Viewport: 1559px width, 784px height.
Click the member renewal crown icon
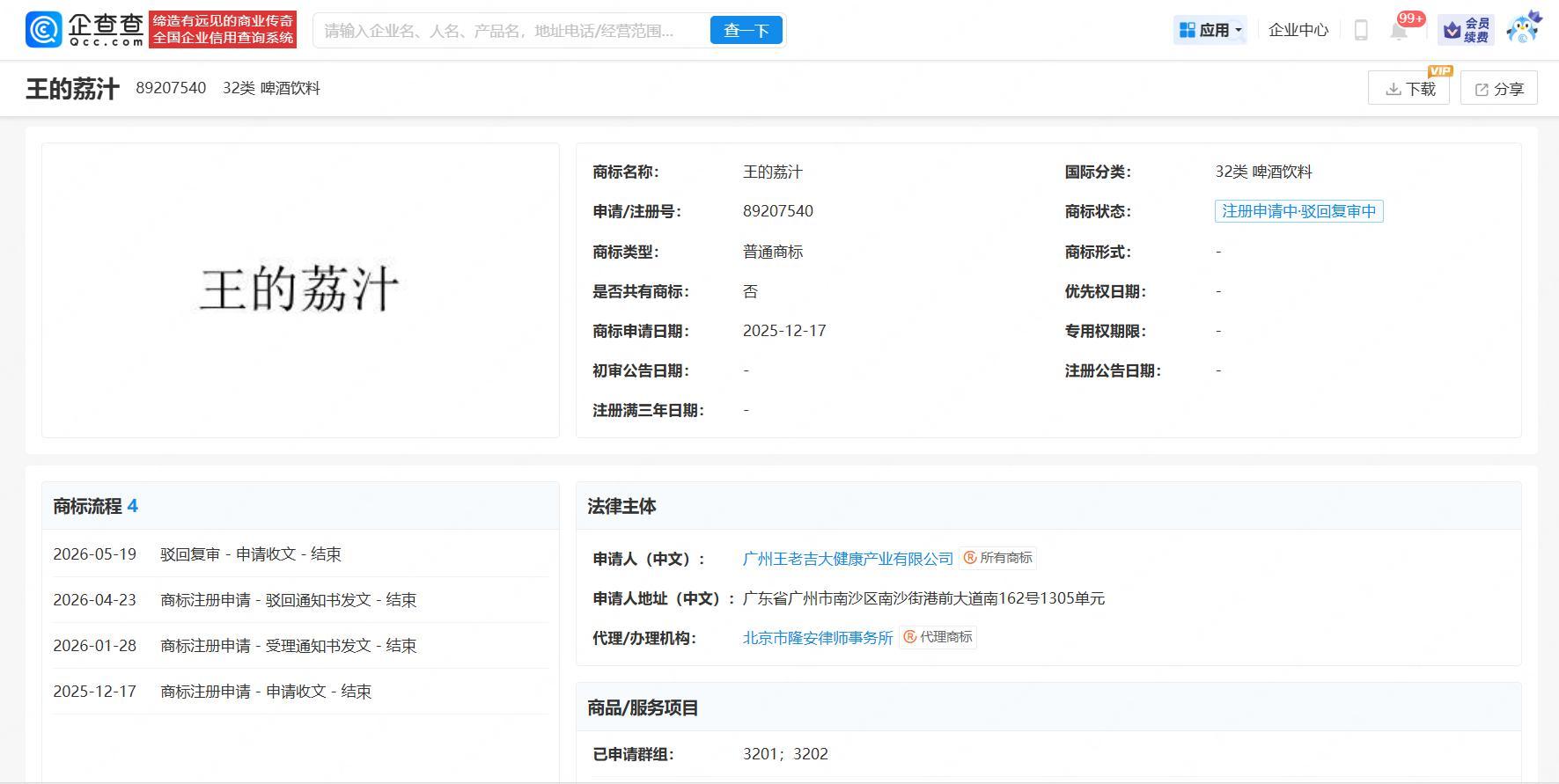point(1466,30)
